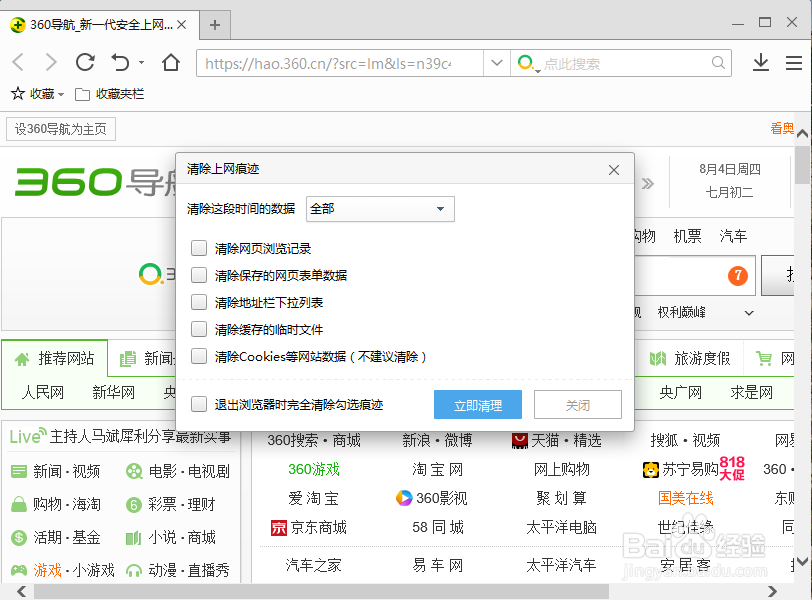Click the 立即清理 button
Screen dimensions: 812x600
[x=477, y=405]
